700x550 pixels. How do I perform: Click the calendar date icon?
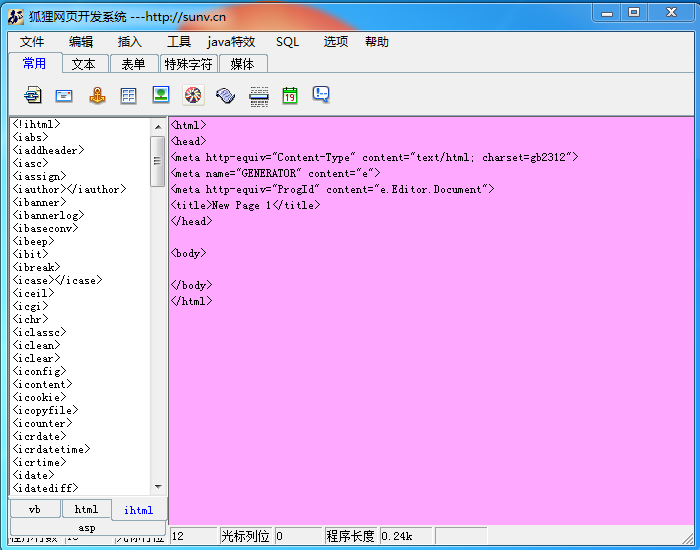(290, 96)
